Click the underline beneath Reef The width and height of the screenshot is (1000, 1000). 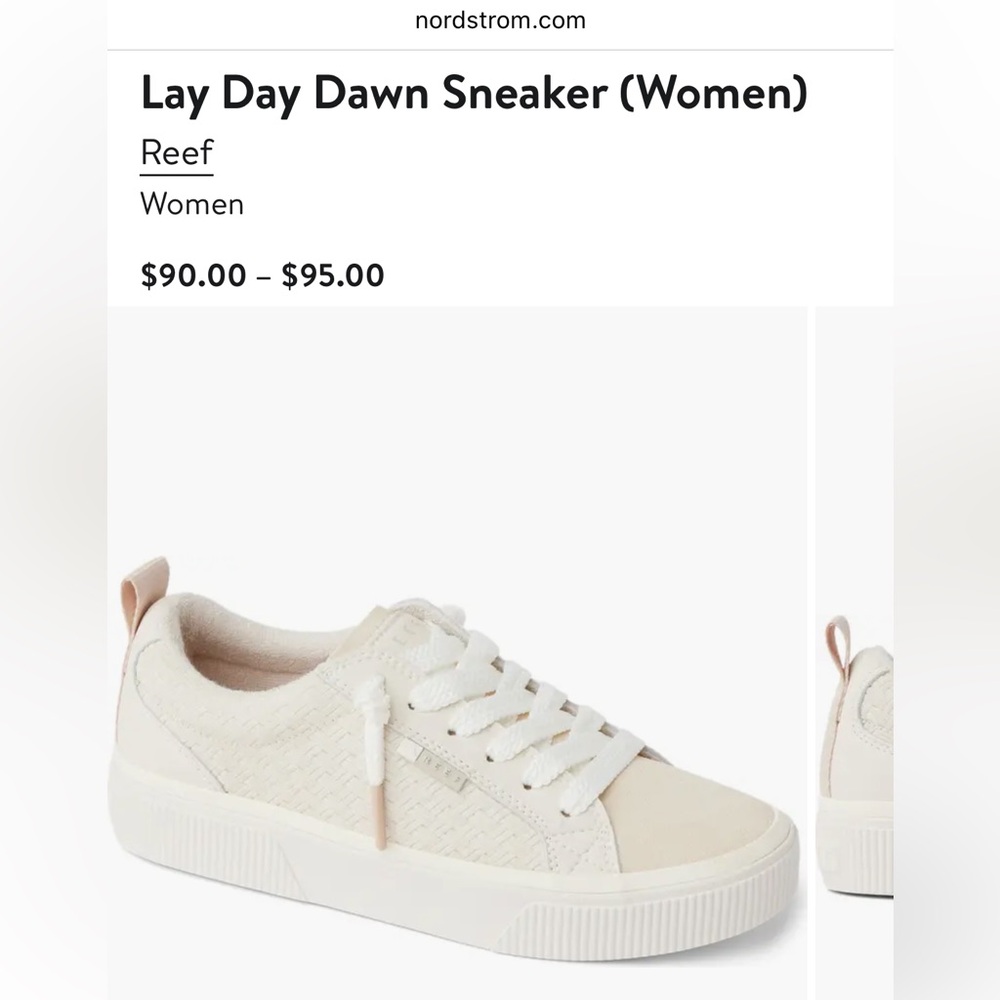tap(176, 174)
